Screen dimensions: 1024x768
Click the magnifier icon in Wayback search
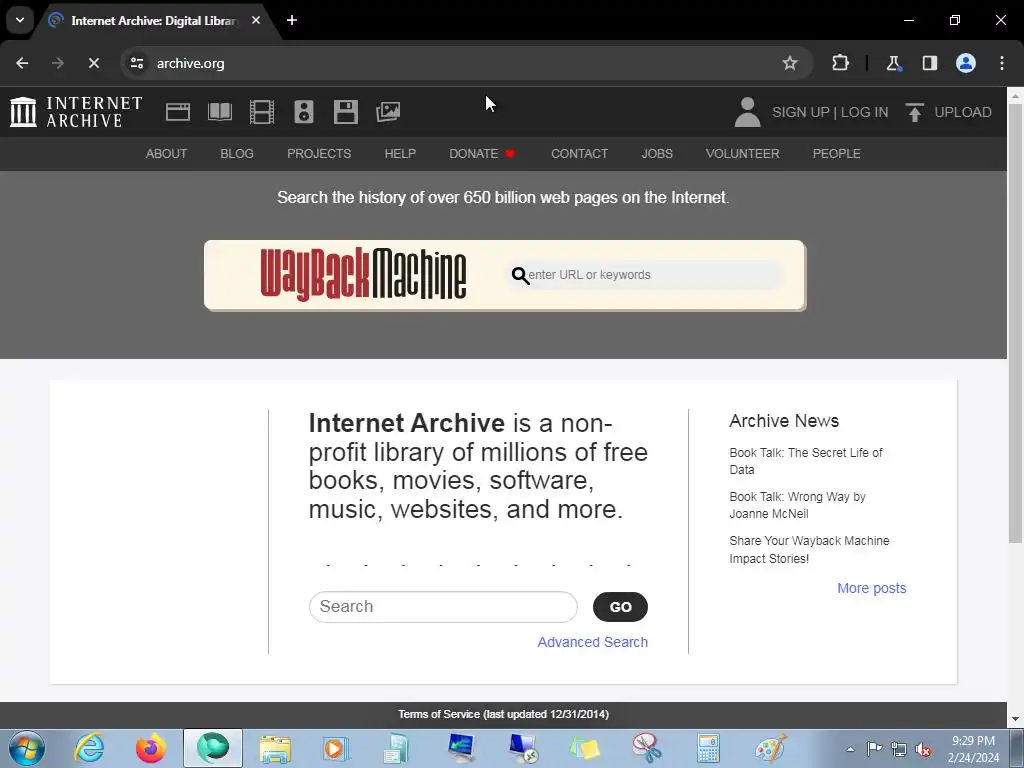520,276
